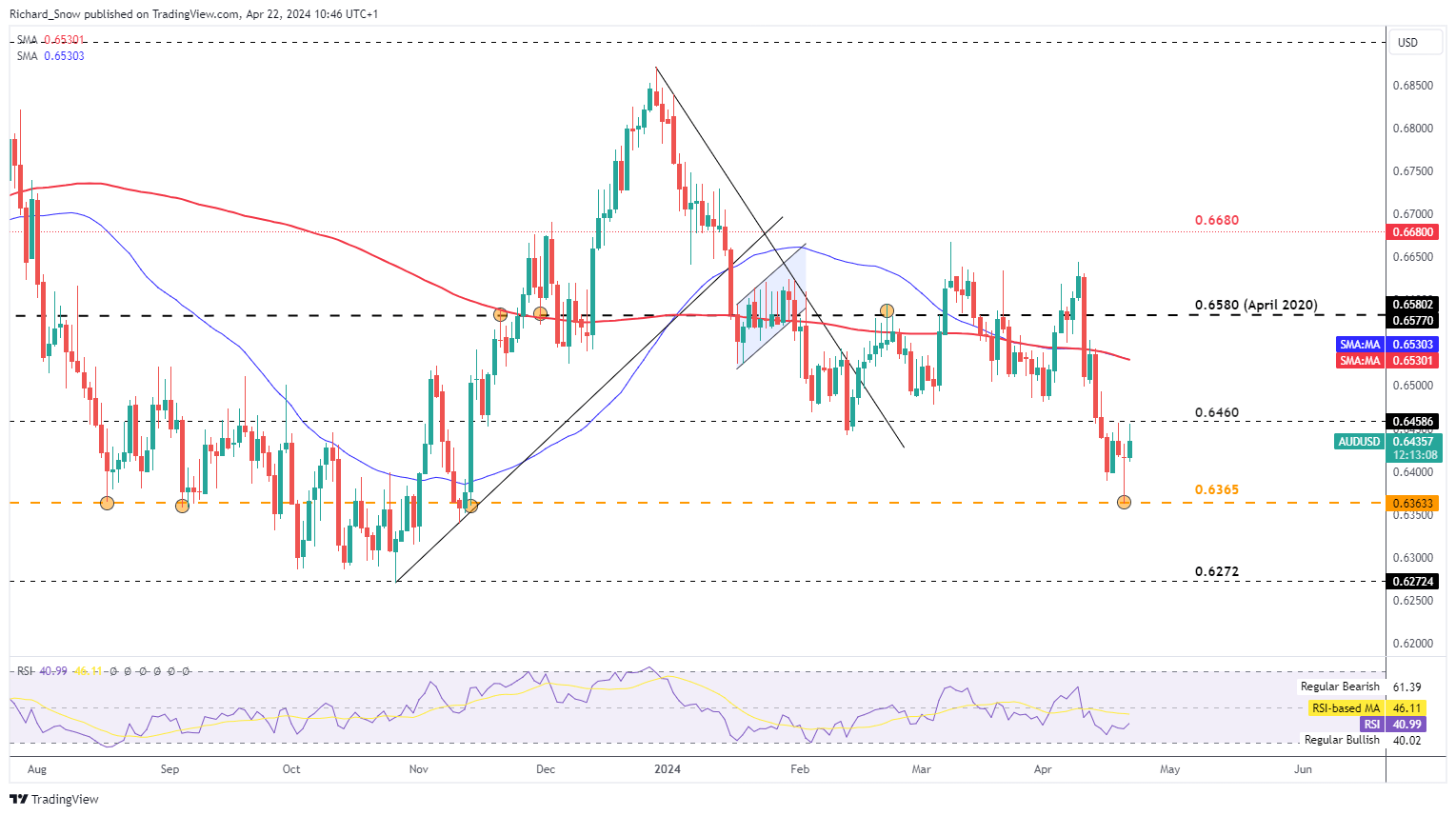The width and height of the screenshot is (1456, 816).
Task: Click the TradingView logo at bottom left
Action: 53,799
